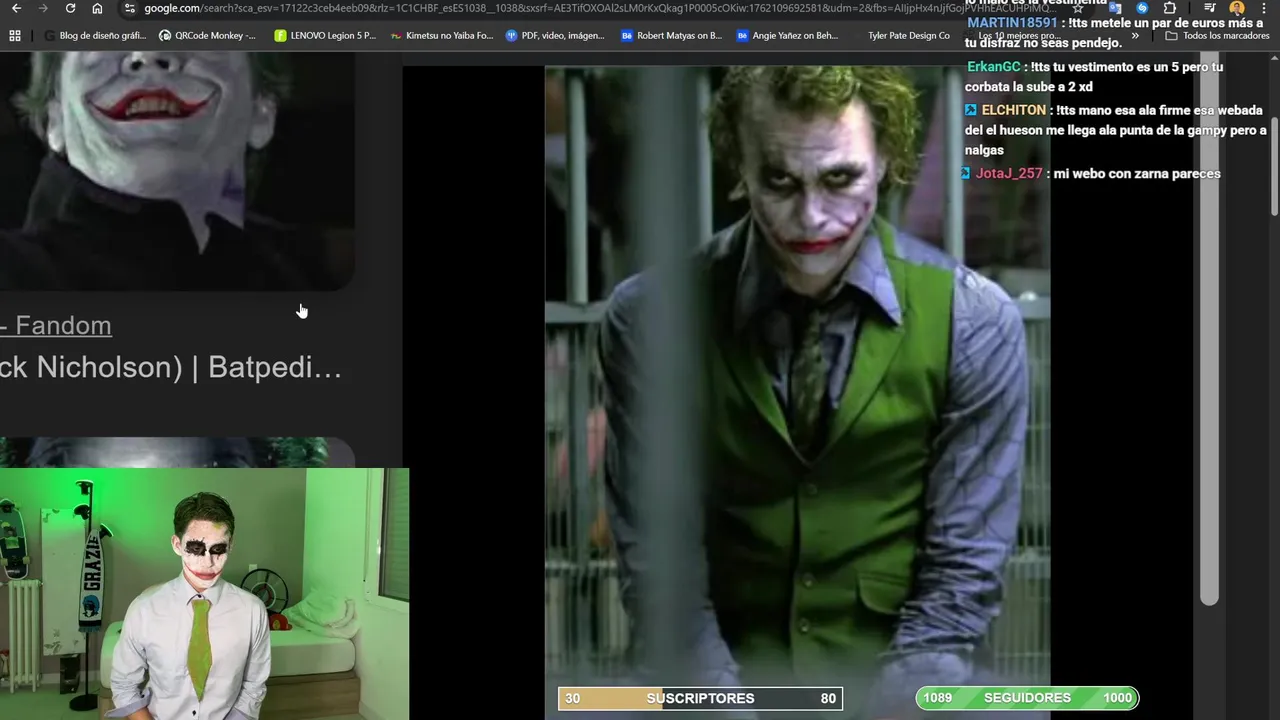The image size is (1280, 720).
Task: Open the Kimetsu no Yaiba Fo... bookmark
Action: coord(442,35)
